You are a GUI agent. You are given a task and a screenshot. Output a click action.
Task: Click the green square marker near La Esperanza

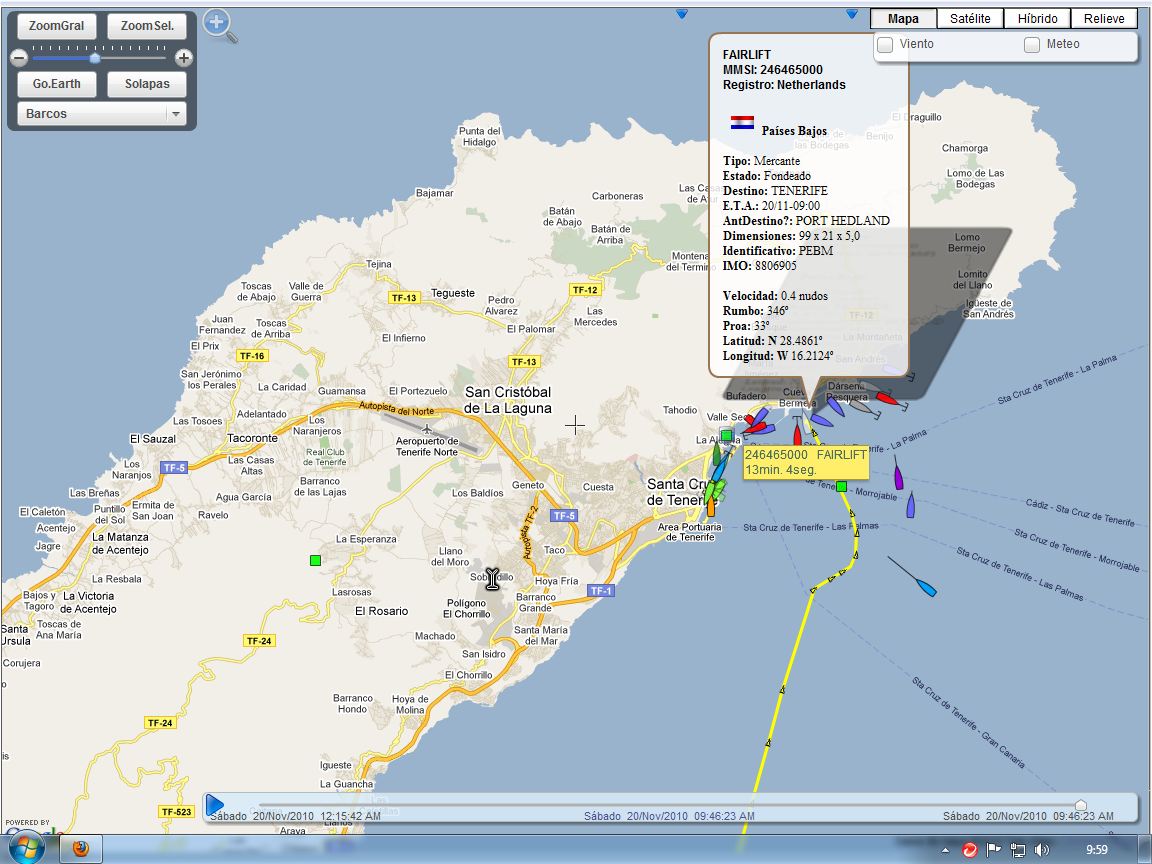[x=315, y=561]
